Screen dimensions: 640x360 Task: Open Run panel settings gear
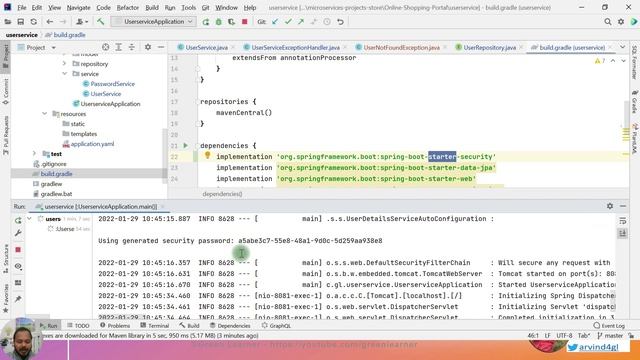pyautogui.click(x=610, y=206)
